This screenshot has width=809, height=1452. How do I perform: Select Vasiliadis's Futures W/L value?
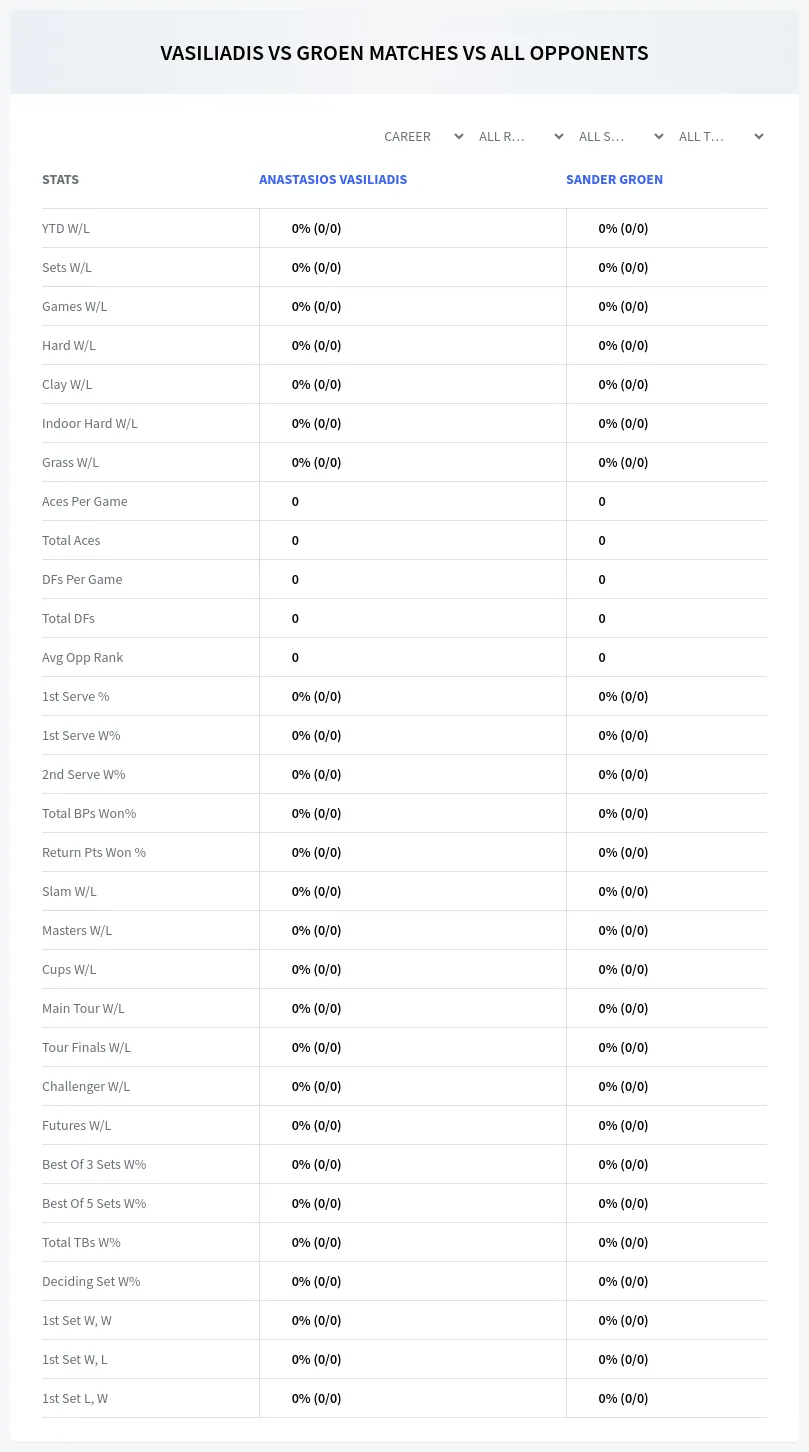(x=316, y=1125)
